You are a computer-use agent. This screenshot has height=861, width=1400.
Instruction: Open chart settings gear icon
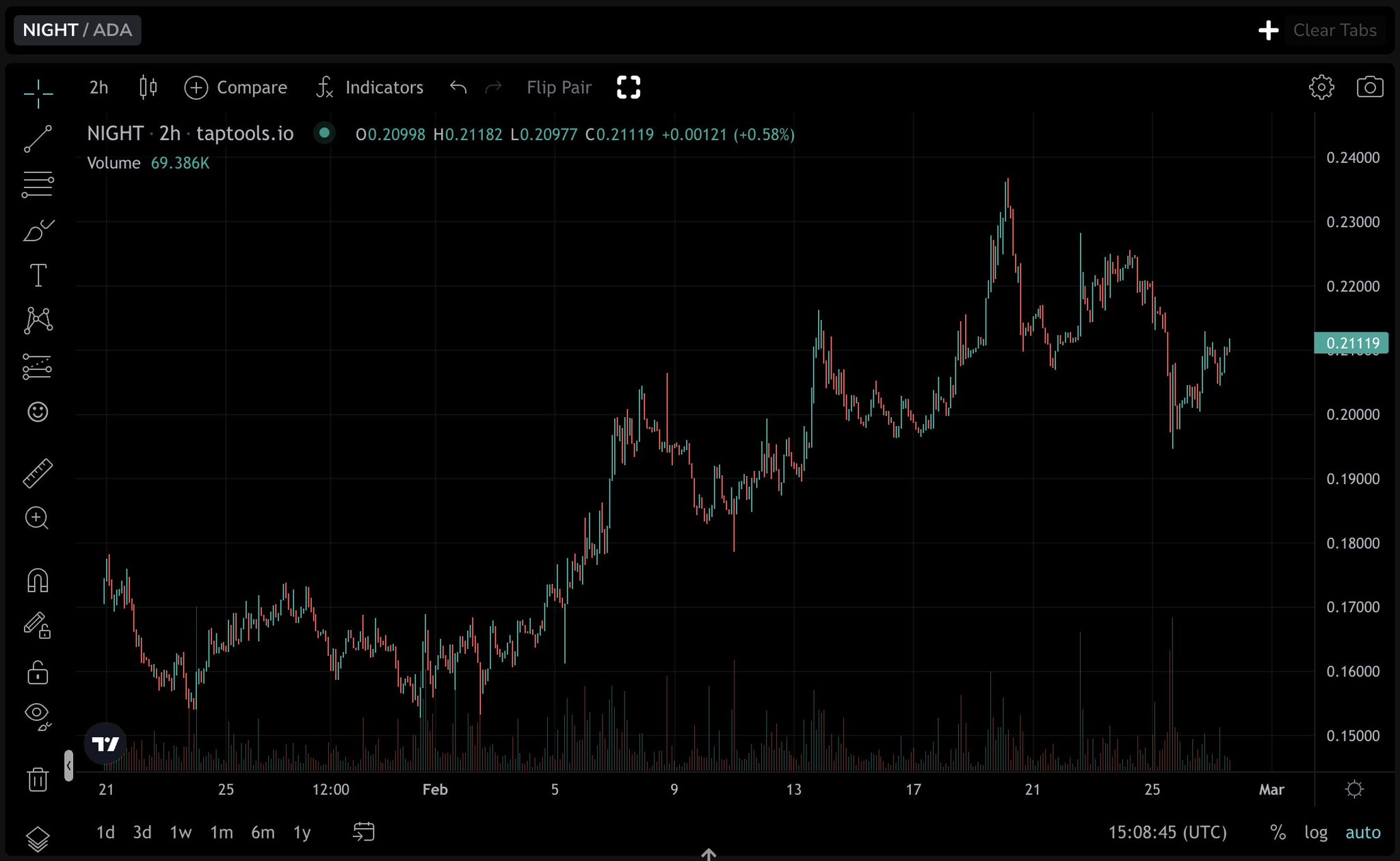tap(1321, 88)
